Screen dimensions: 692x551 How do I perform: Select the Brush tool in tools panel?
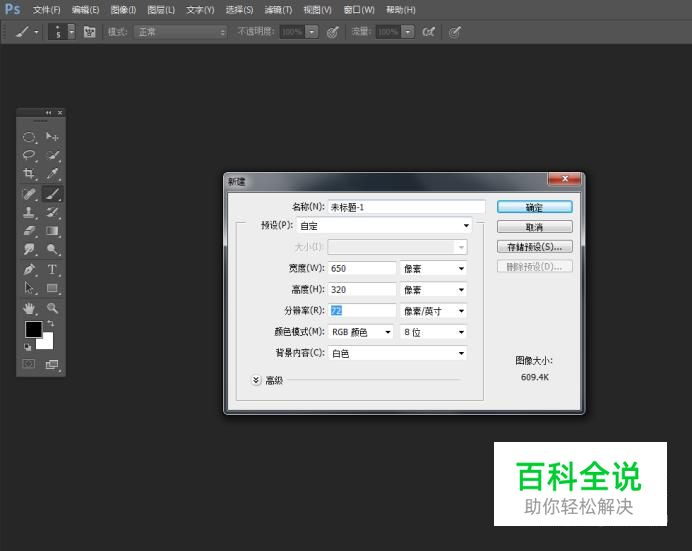(52, 194)
